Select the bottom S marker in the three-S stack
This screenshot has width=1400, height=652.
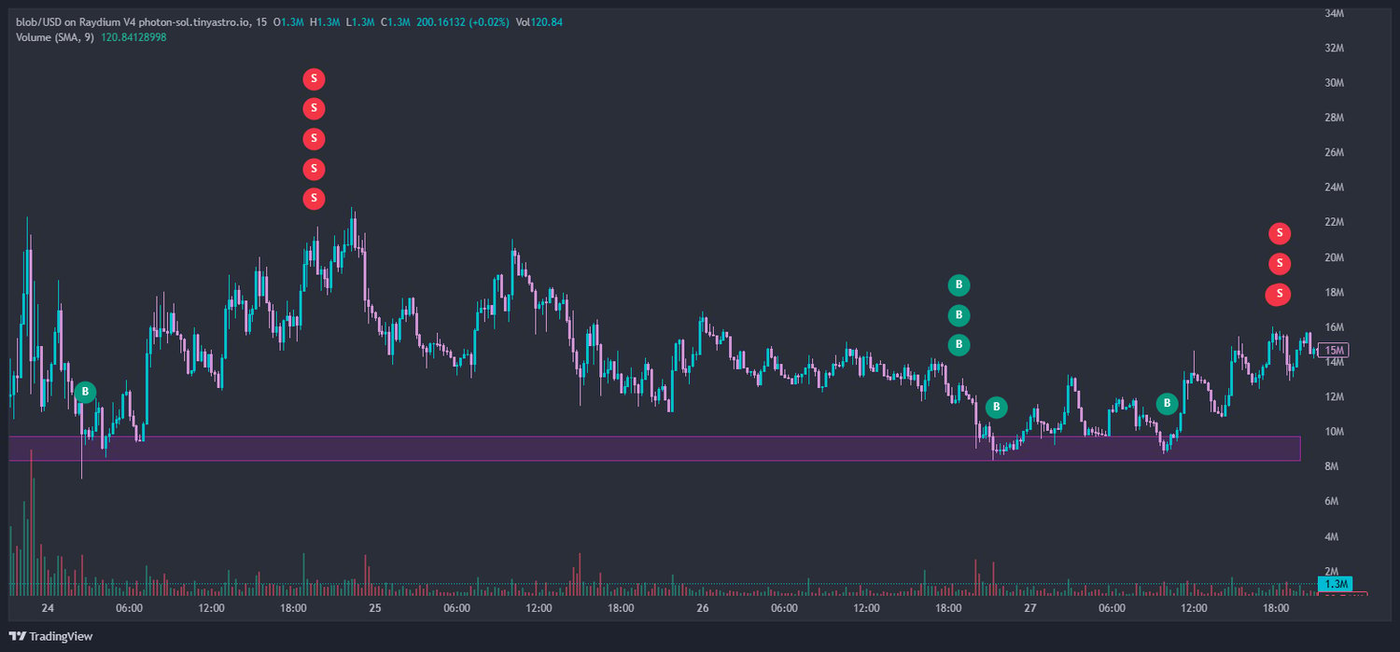(1278, 294)
